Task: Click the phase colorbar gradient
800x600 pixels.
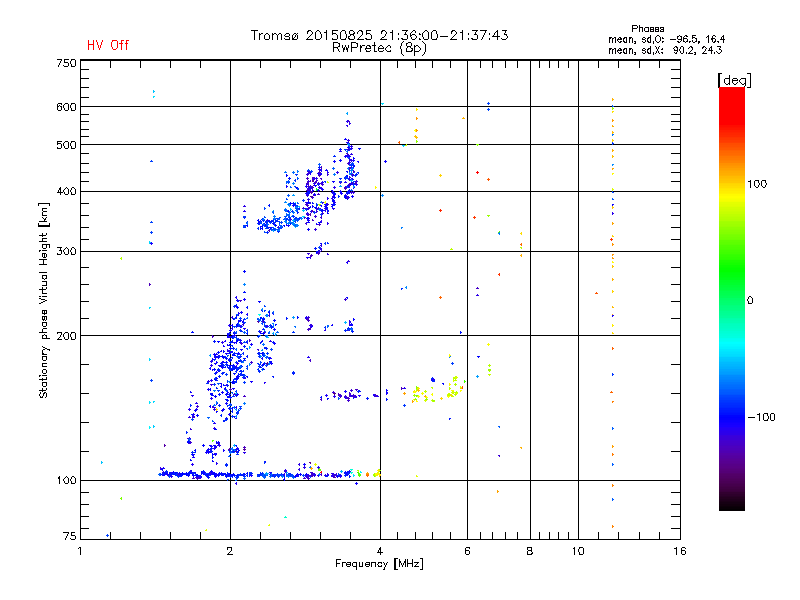Action: (732, 299)
